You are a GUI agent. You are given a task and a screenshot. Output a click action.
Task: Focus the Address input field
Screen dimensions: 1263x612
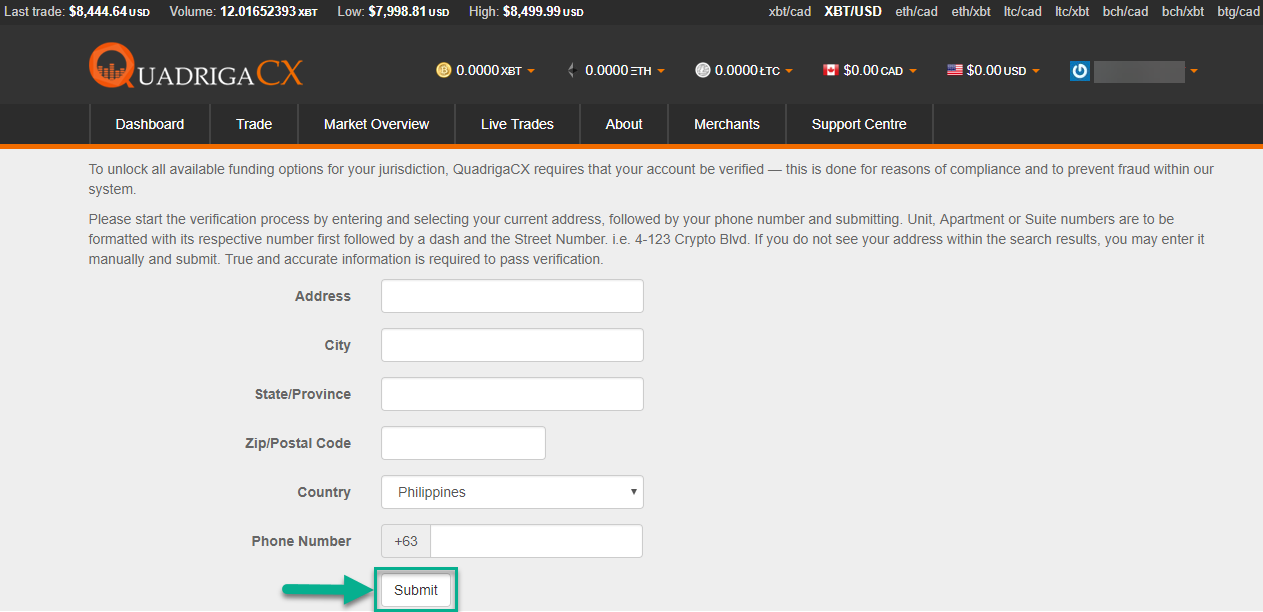(512, 296)
